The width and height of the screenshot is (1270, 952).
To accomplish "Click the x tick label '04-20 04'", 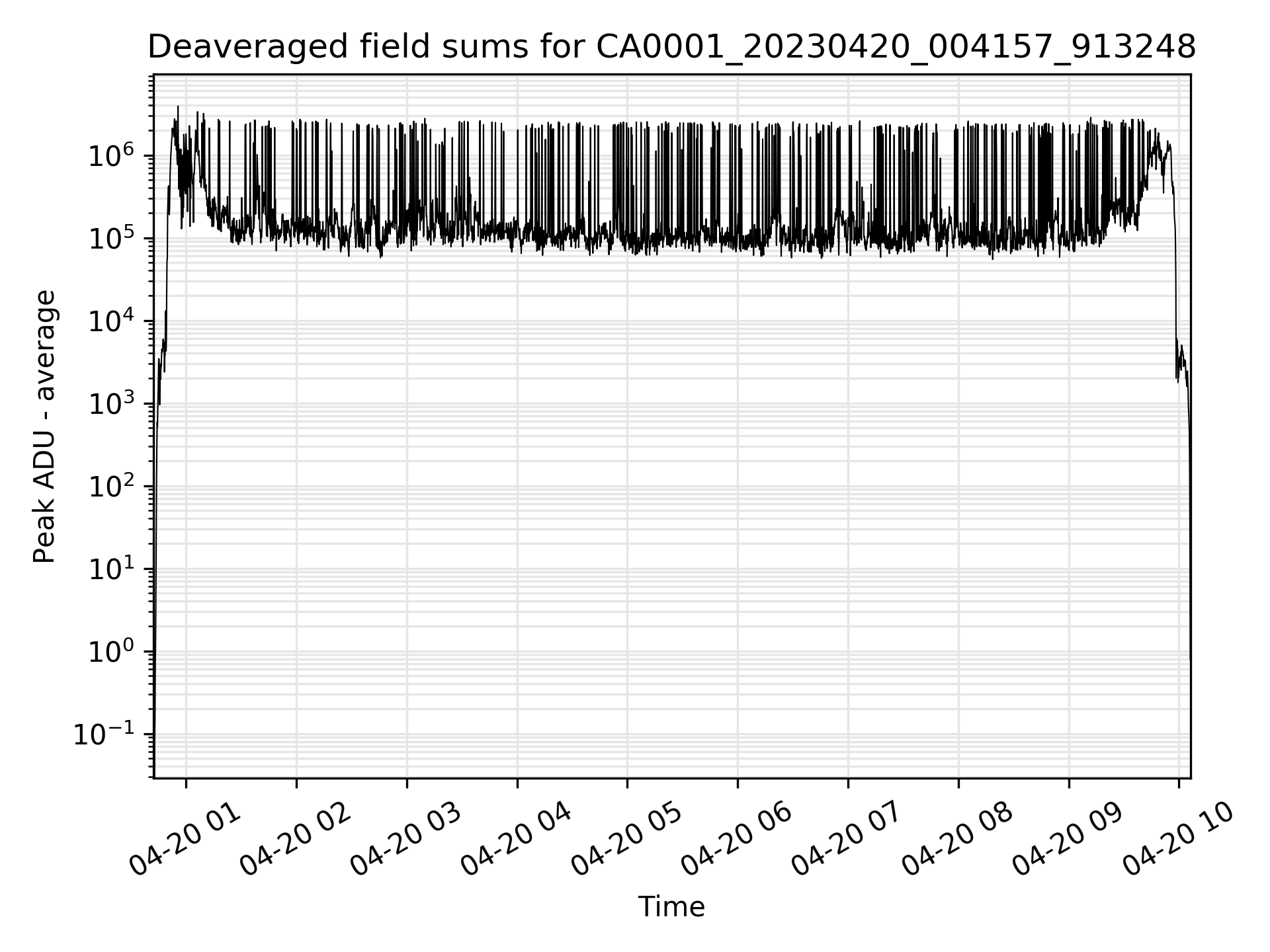I will (x=516, y=838).
